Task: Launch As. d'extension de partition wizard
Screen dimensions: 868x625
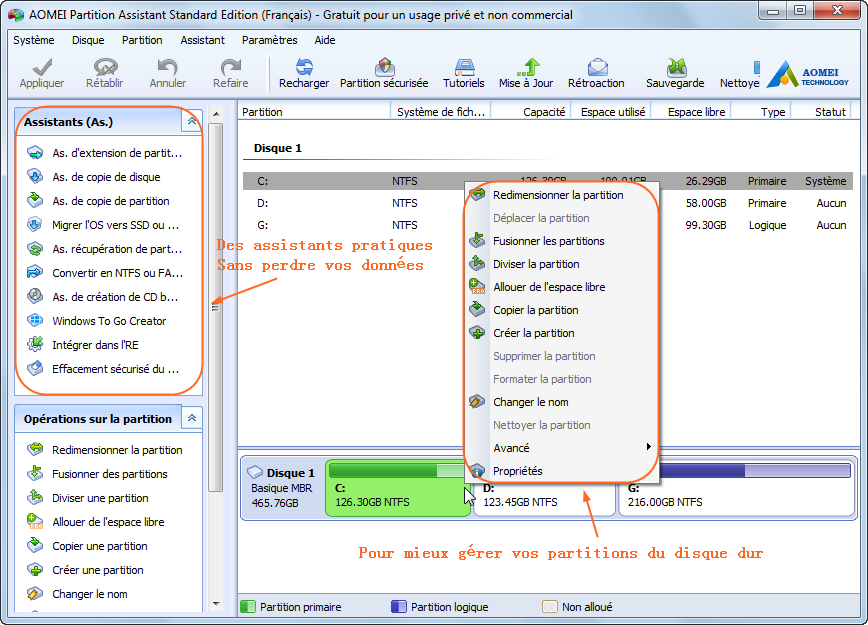Action: [105, 153]
